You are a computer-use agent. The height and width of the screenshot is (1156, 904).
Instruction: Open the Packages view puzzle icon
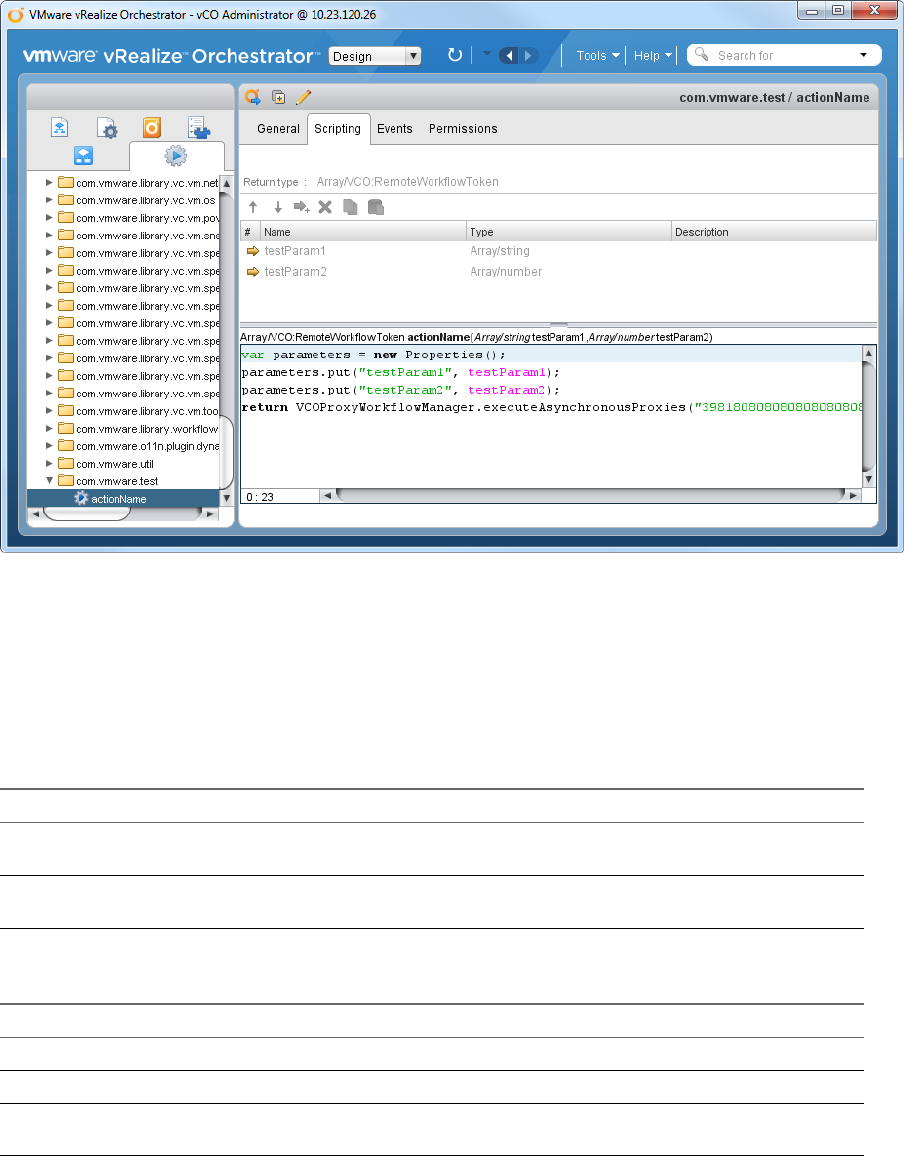click(x=198, y=128)
